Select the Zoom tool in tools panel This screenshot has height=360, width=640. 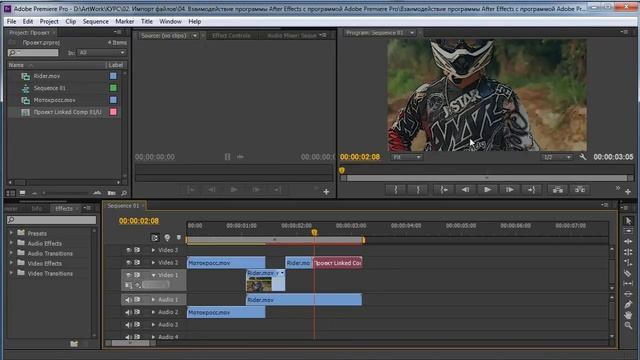coord(628,325)
